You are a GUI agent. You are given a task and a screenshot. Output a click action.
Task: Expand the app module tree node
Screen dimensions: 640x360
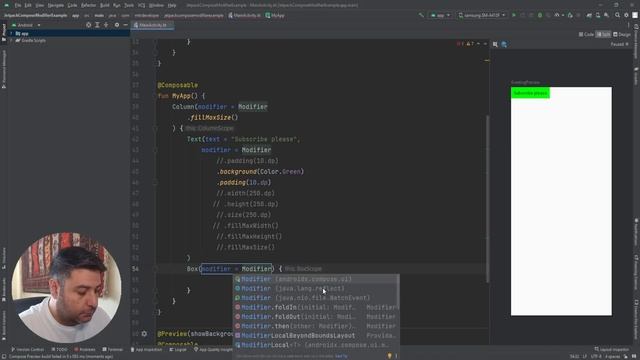click(x=12, y=33)
